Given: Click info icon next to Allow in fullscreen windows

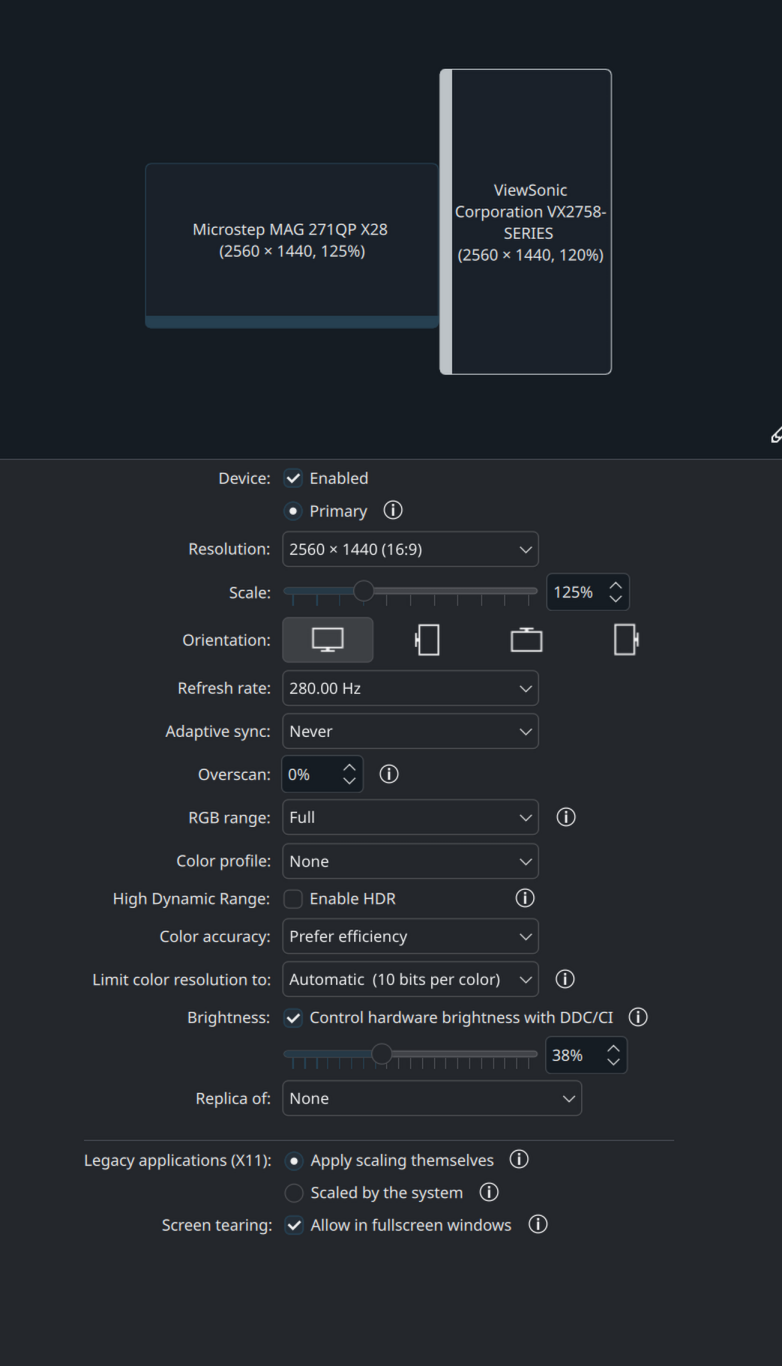Looking at the screenshot, I should 538,1225.
